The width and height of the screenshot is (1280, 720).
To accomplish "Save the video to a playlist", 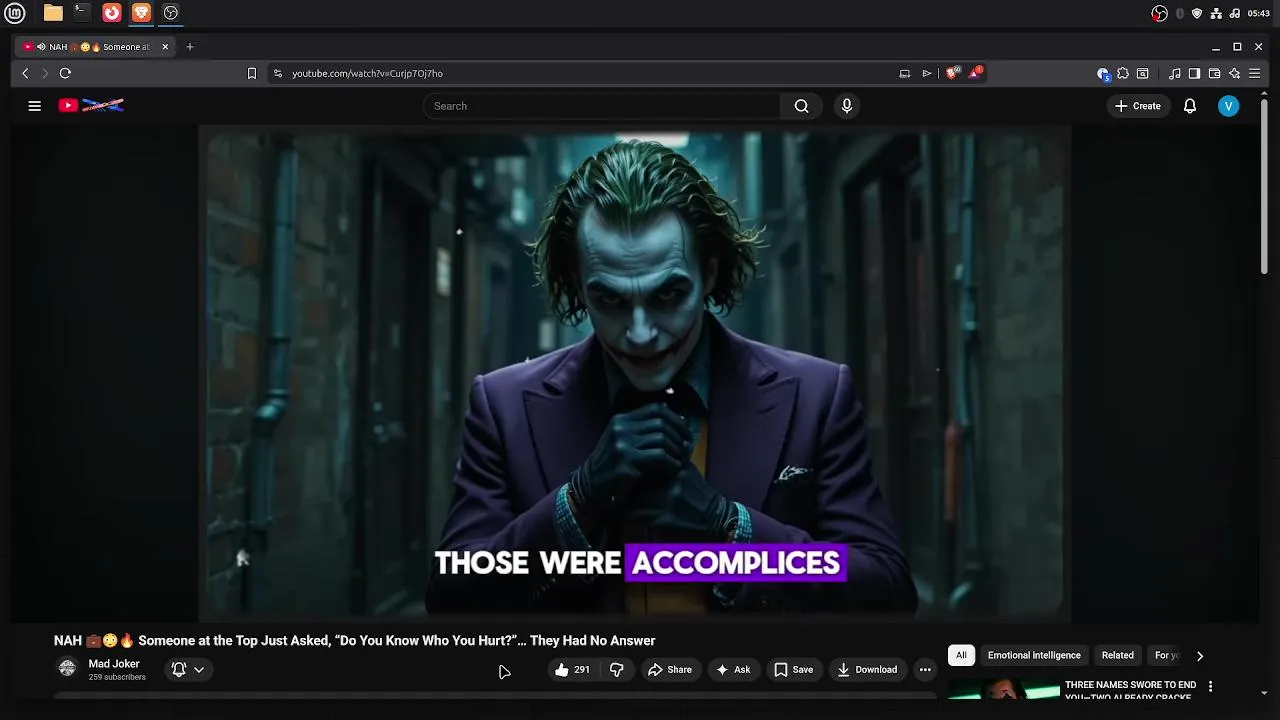I will 794,670.
